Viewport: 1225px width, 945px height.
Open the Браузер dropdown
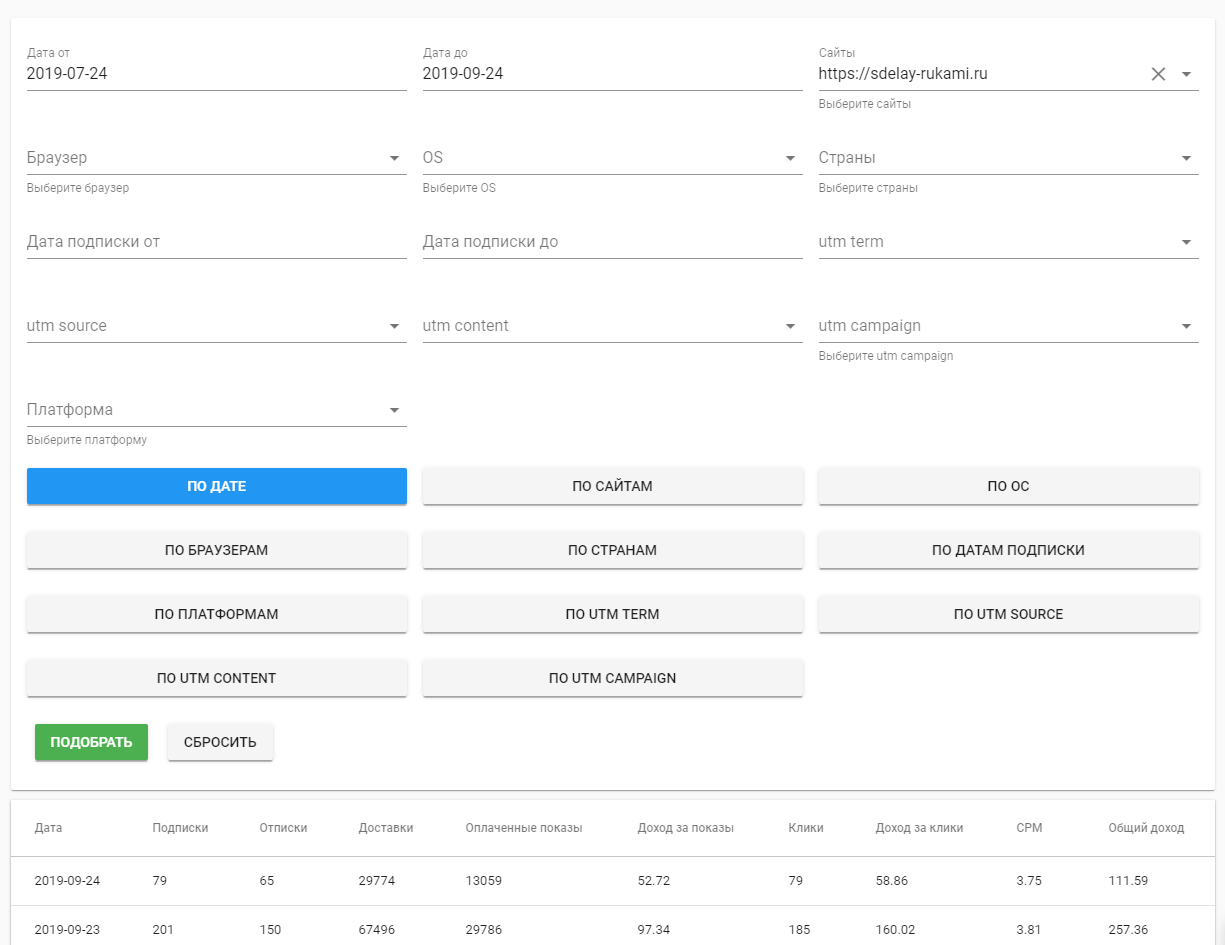point(394,158)
